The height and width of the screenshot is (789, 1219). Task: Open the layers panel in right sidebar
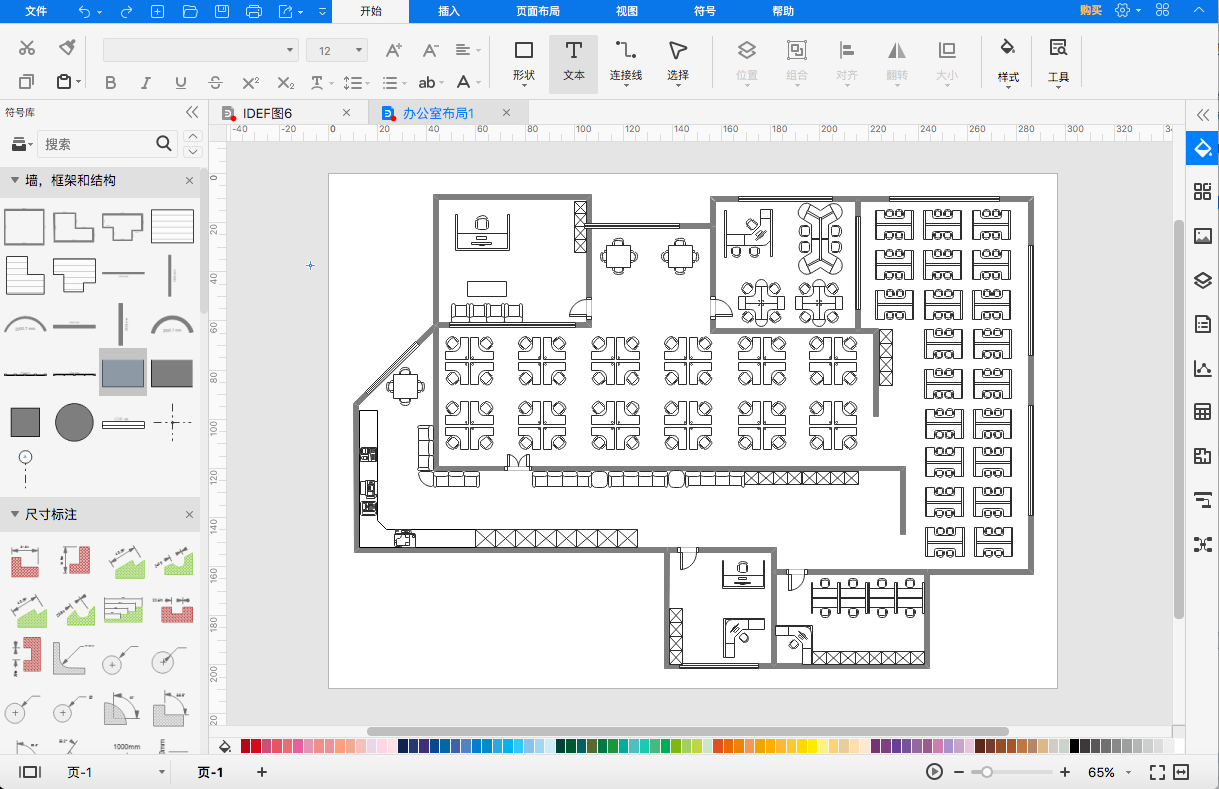(1202, 280)
